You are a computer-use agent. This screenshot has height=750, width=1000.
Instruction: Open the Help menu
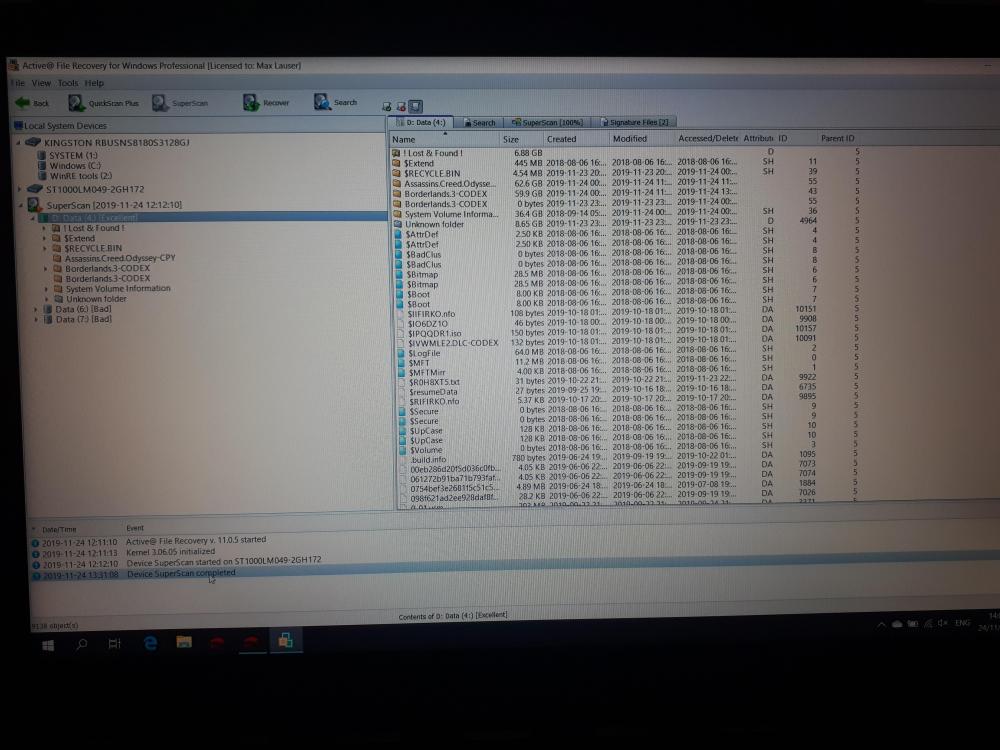tap(94, 83)
